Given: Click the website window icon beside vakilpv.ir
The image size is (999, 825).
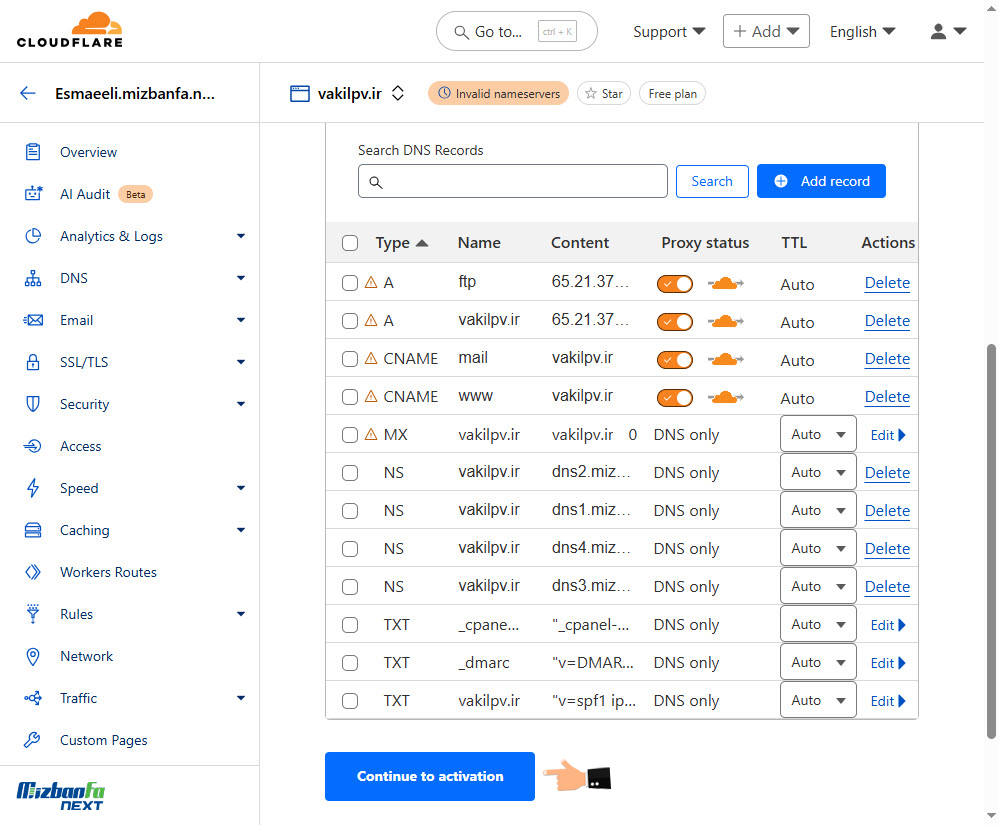Looking at the screenshot, I should [299, 94].
